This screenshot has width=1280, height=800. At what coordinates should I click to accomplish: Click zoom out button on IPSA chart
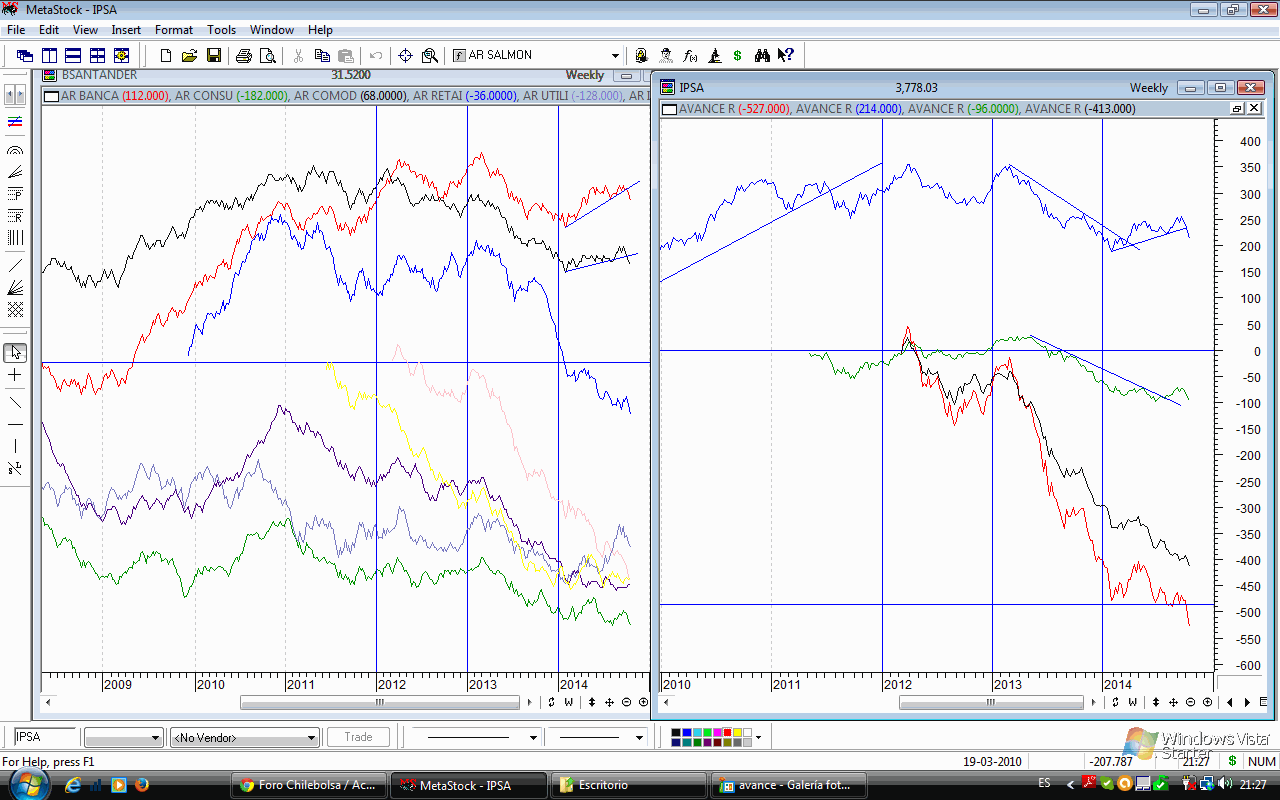[x=1191, y=702]
